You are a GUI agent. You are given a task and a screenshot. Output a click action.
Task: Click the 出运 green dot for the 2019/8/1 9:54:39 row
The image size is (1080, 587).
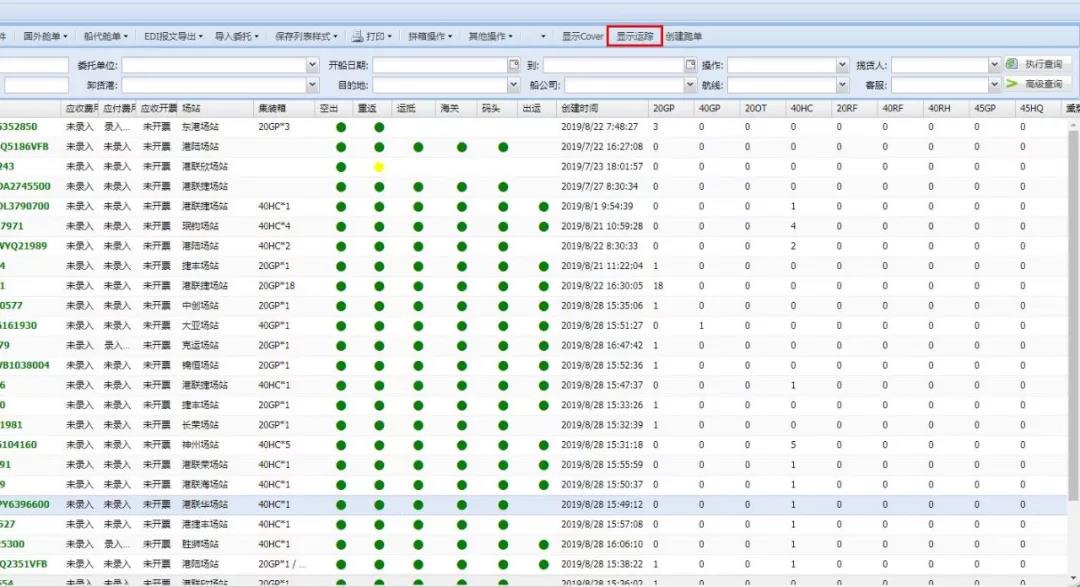pyautogui.click(x=543, y=207)
